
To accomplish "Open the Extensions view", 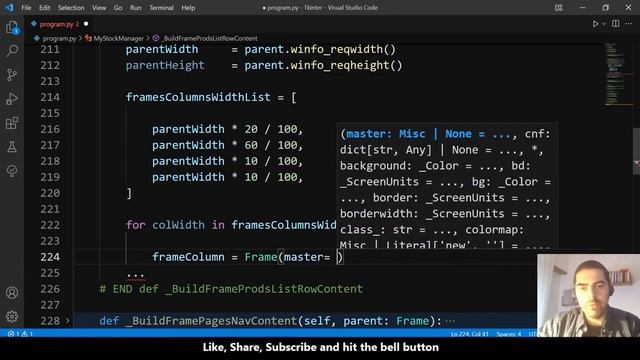I will point(12,123).
